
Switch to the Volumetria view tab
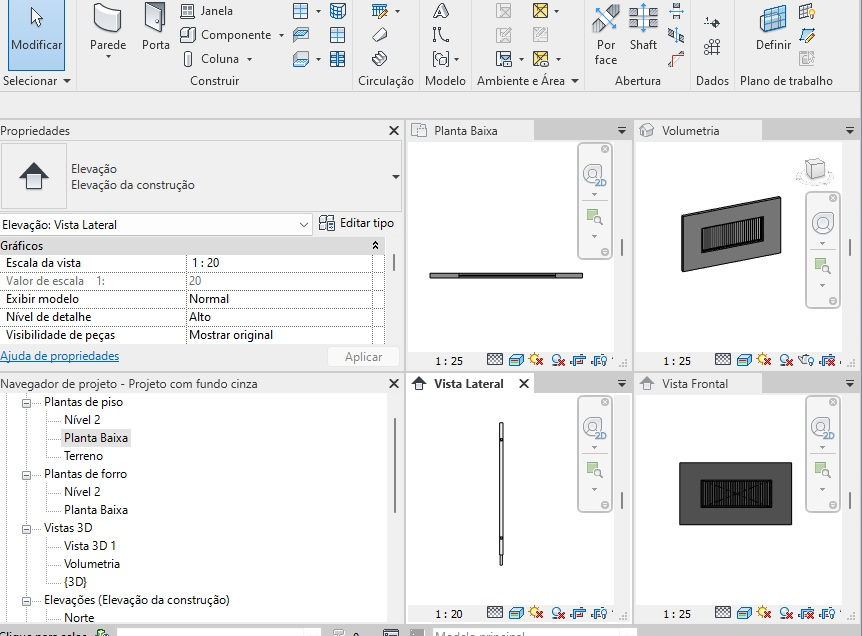click(x=699, y=131)
